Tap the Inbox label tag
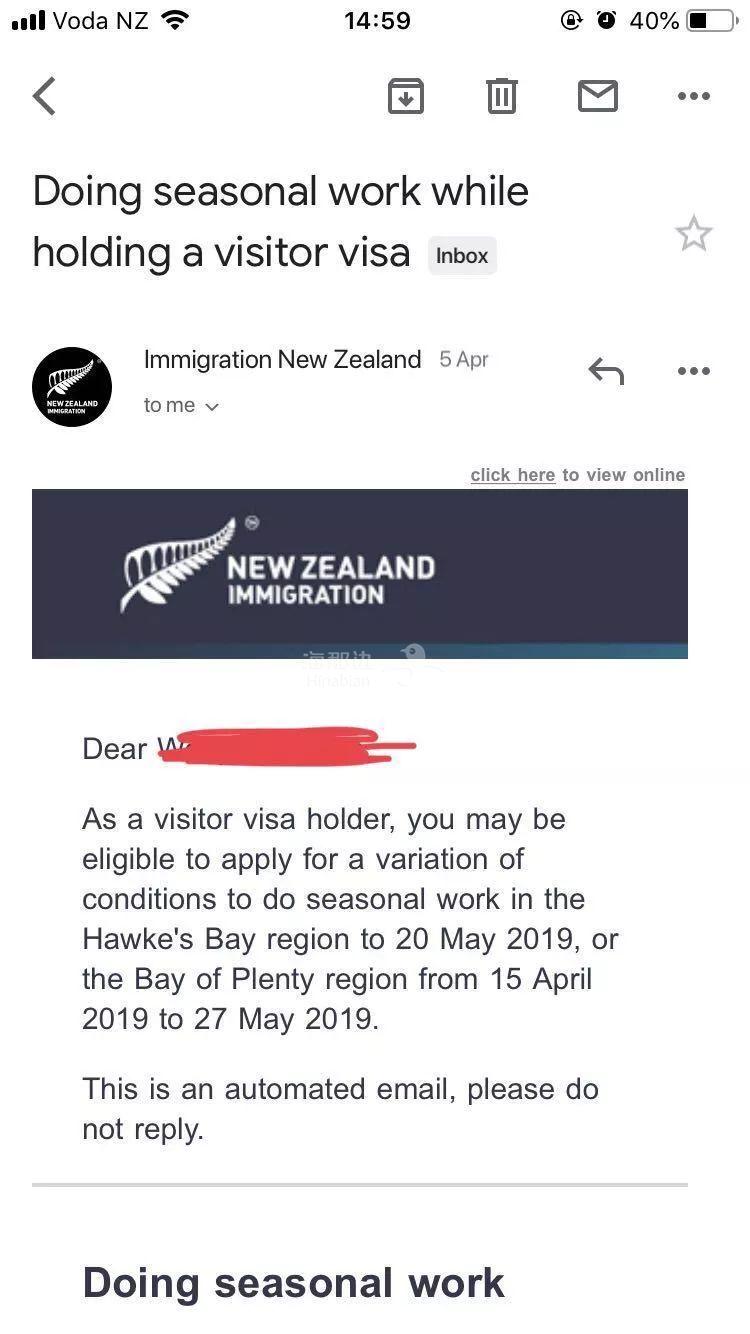750x1334 pixels. point(462,255)
